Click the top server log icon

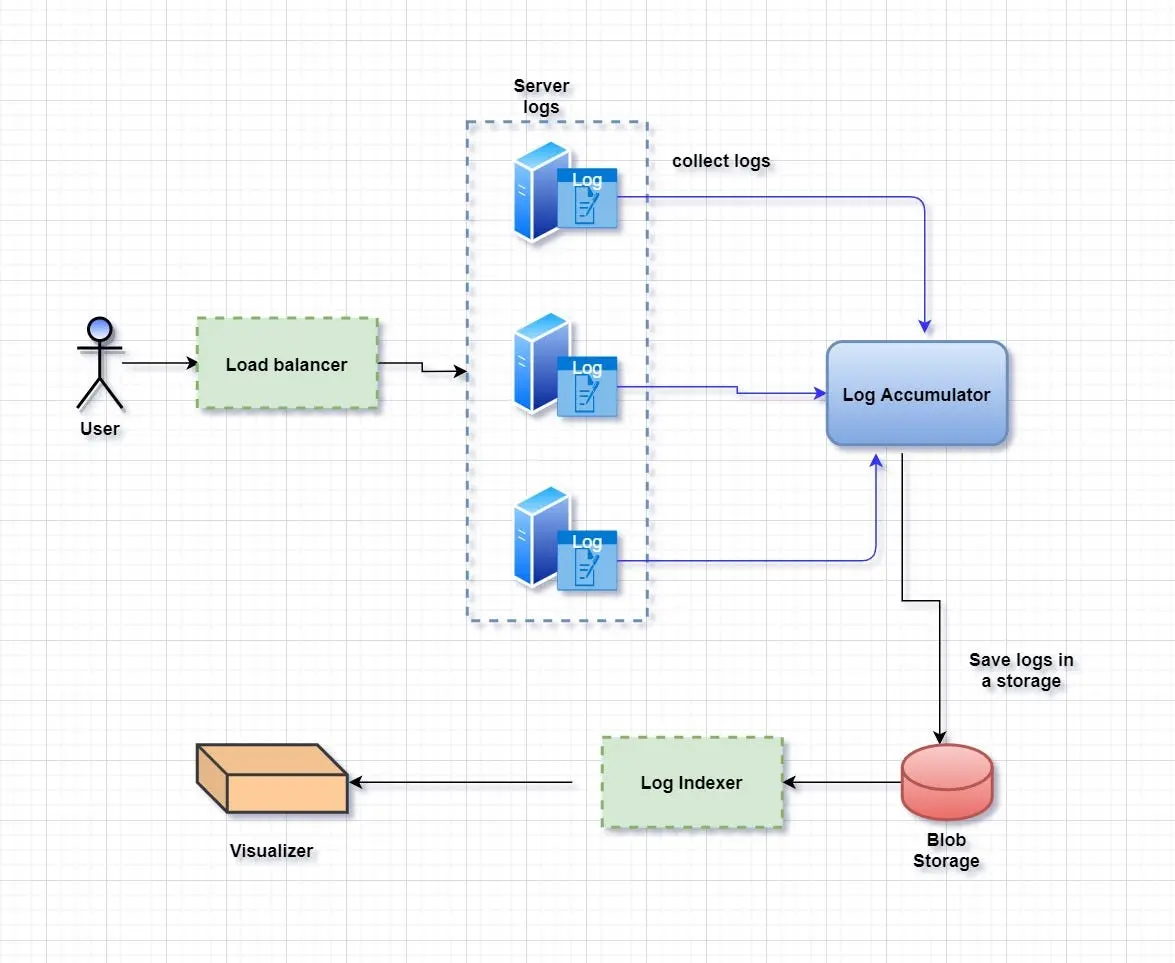tap(566, 193)
